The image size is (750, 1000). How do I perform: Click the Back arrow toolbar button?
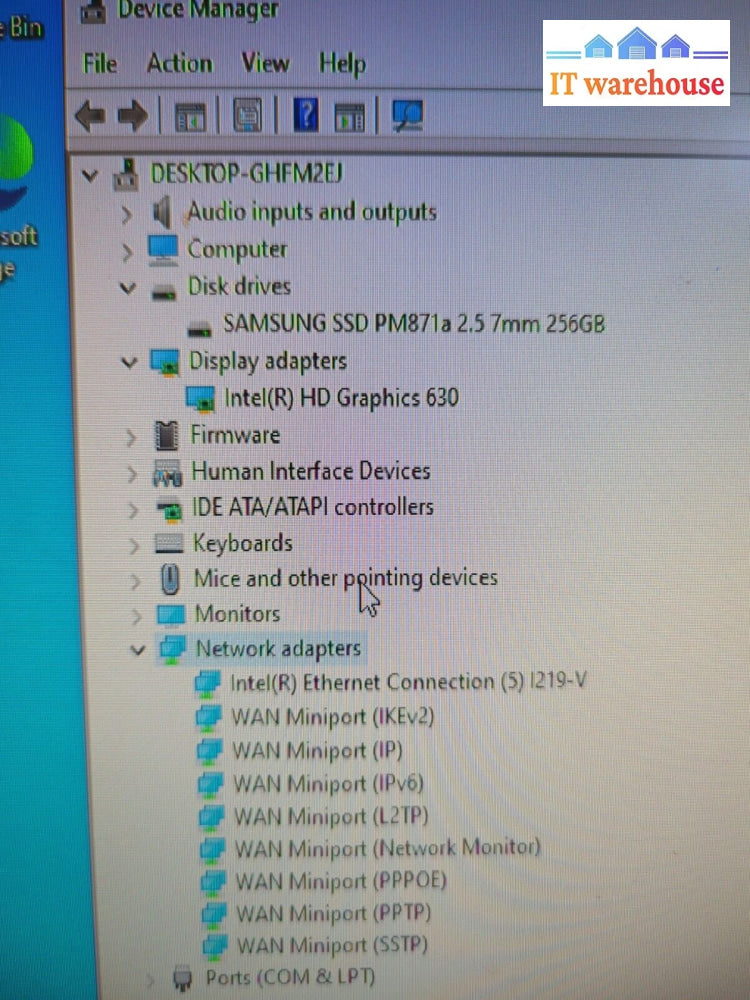click(90, 117)
